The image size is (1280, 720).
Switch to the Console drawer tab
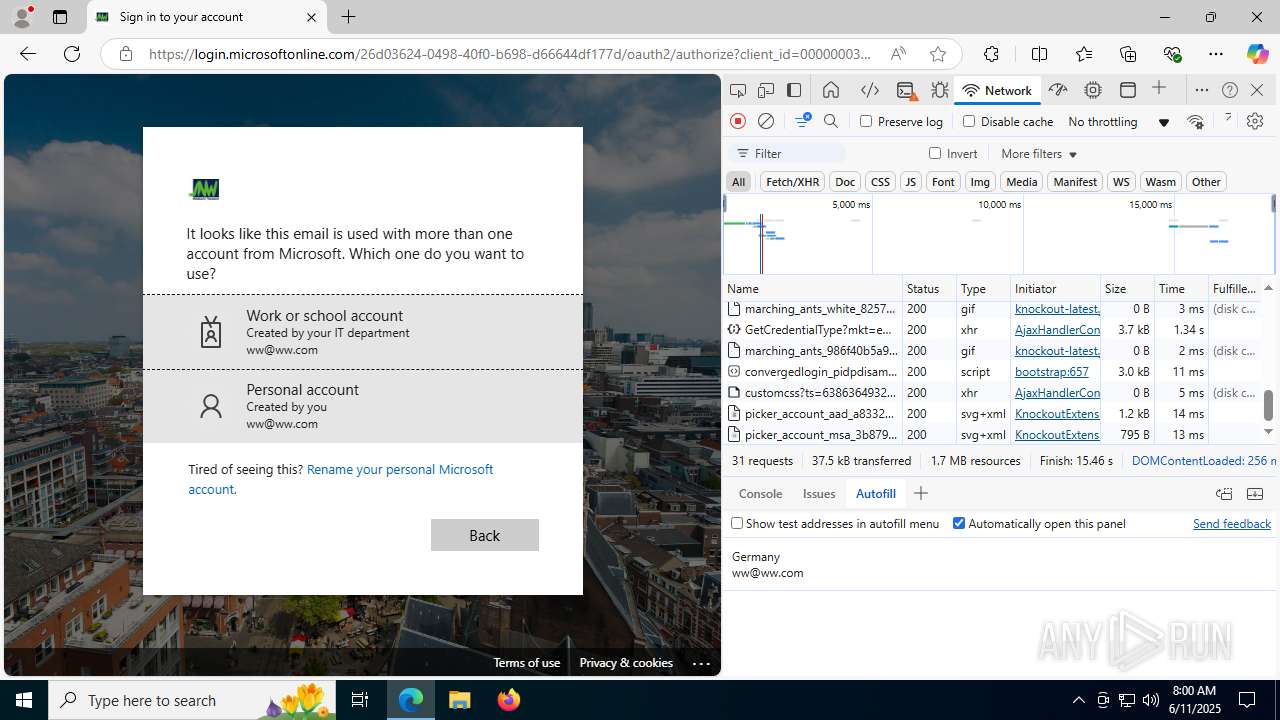point(760,493)
